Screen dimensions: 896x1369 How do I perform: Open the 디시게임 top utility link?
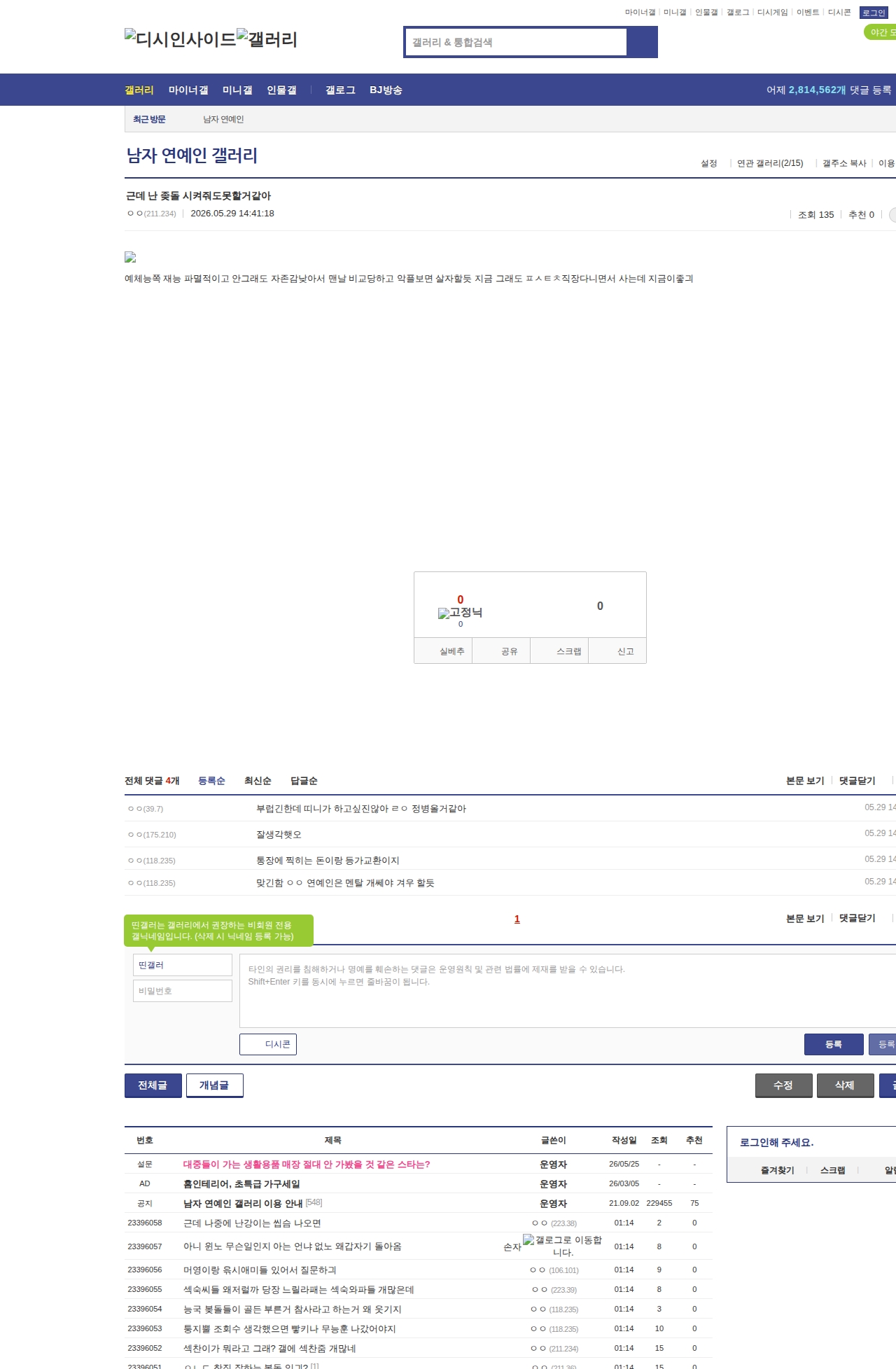[x=773, y=13]
